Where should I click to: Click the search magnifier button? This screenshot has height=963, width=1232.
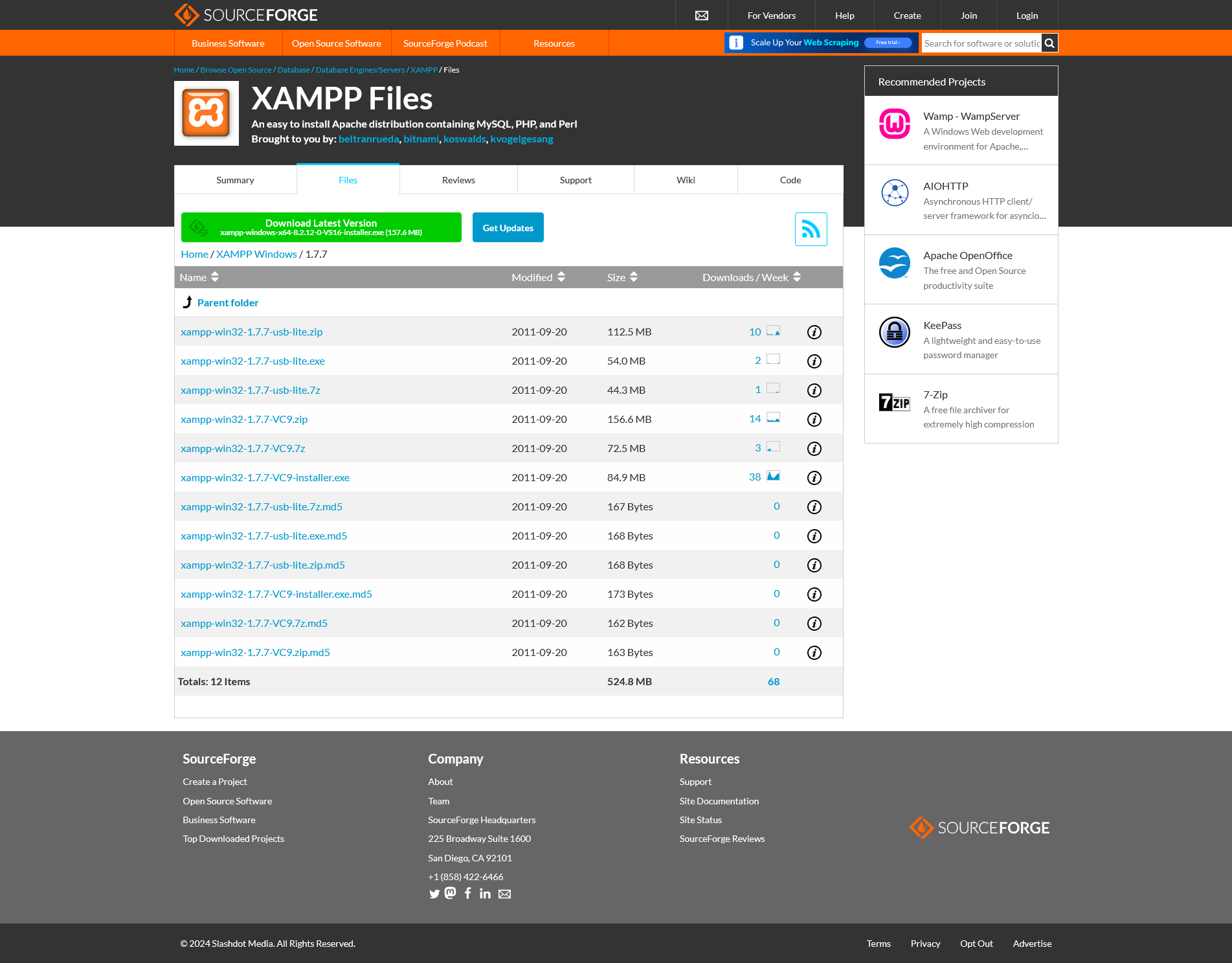tap(1049, 43)
